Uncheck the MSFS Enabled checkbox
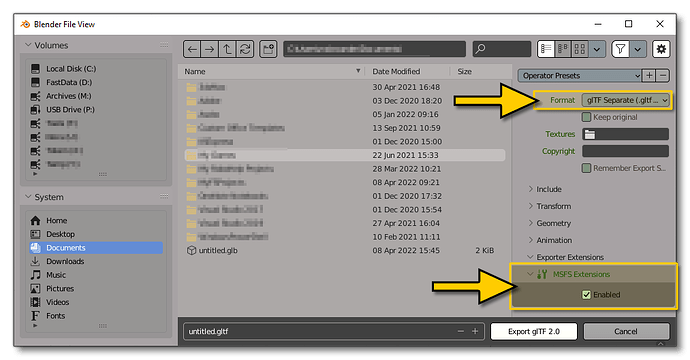The height and width of the screenshot is (360, 690). pyautogui.click(x=587, y=295)
